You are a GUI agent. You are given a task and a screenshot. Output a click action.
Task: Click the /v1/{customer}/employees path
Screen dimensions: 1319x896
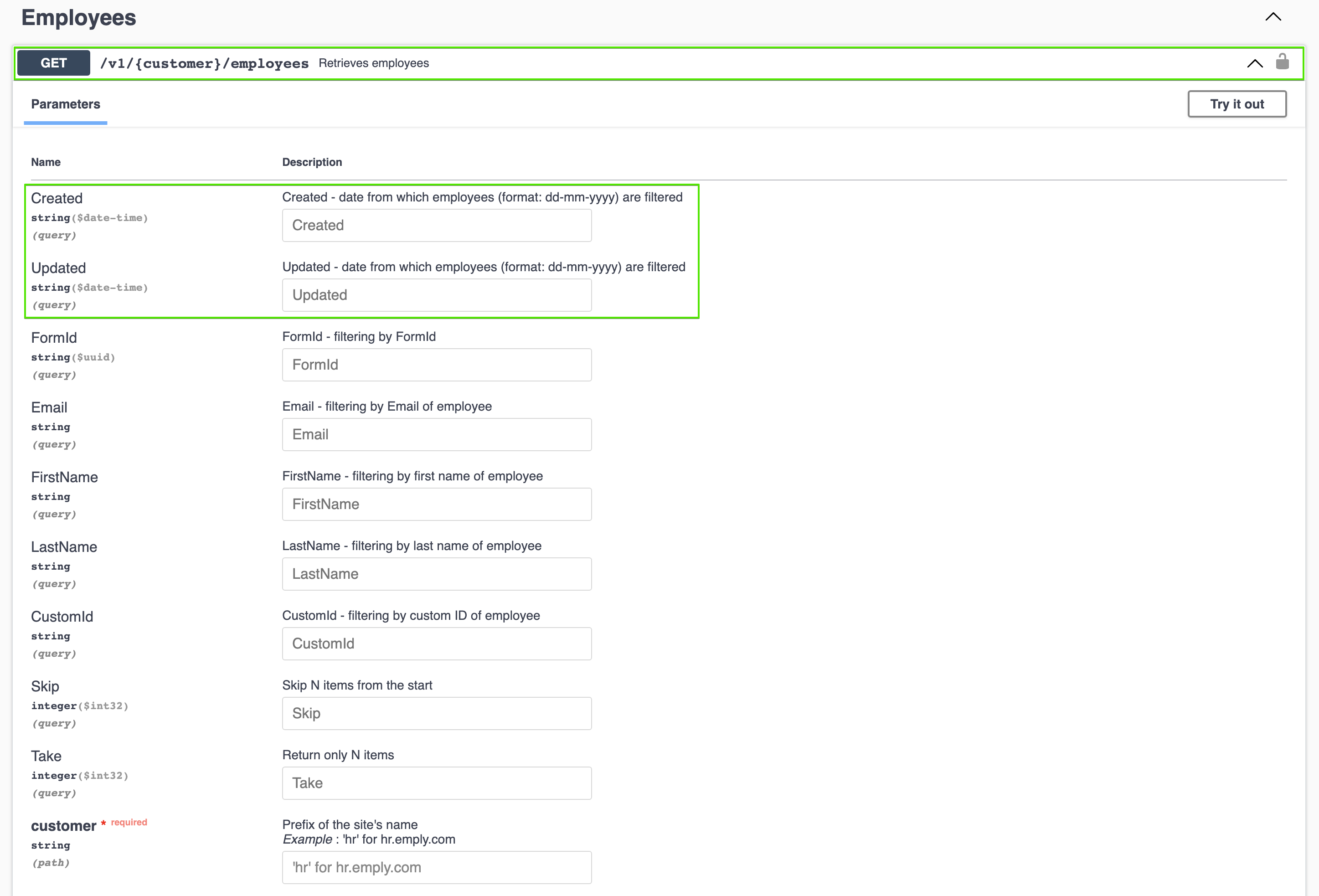tap(204, 63)
